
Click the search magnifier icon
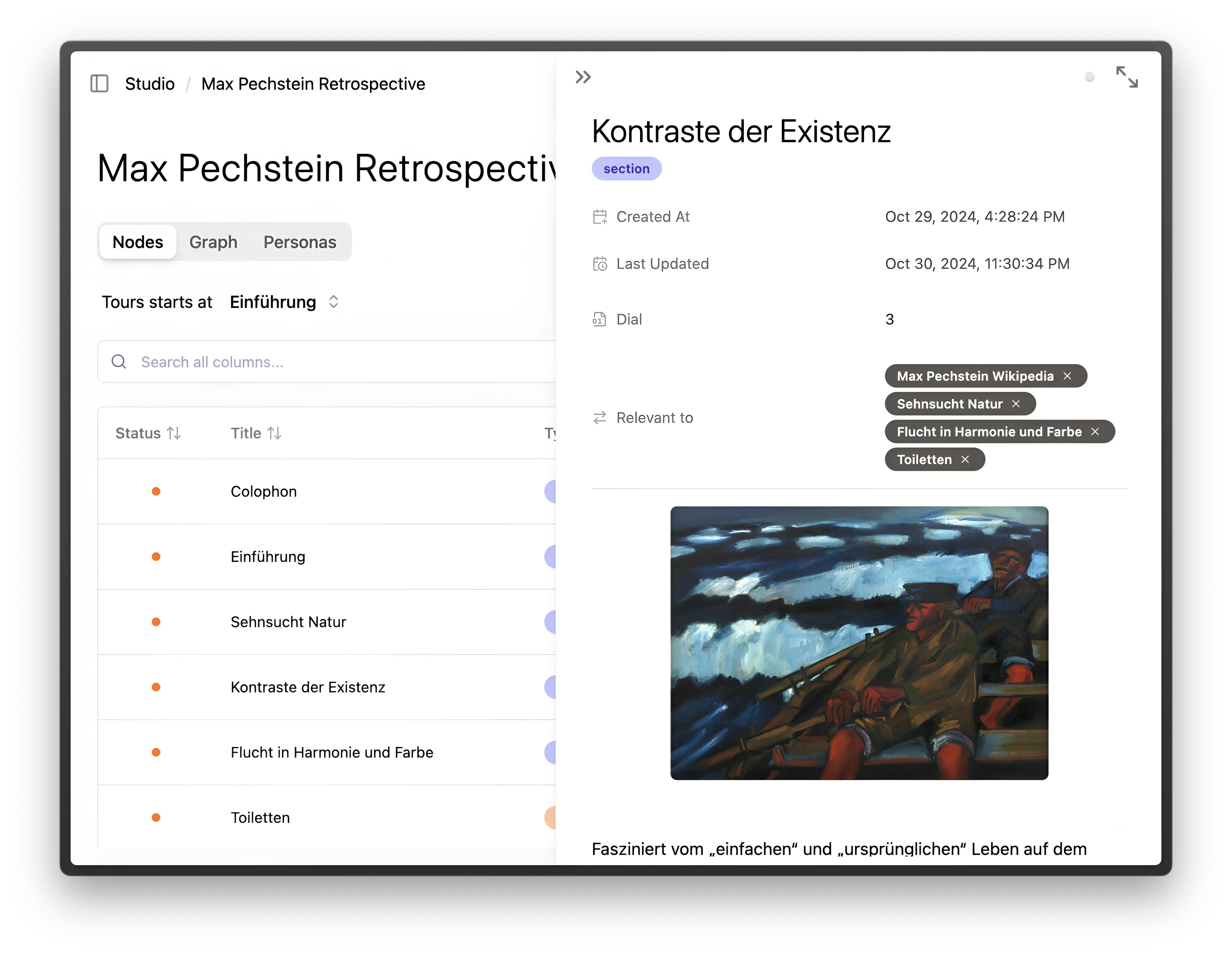click(118, 361)
